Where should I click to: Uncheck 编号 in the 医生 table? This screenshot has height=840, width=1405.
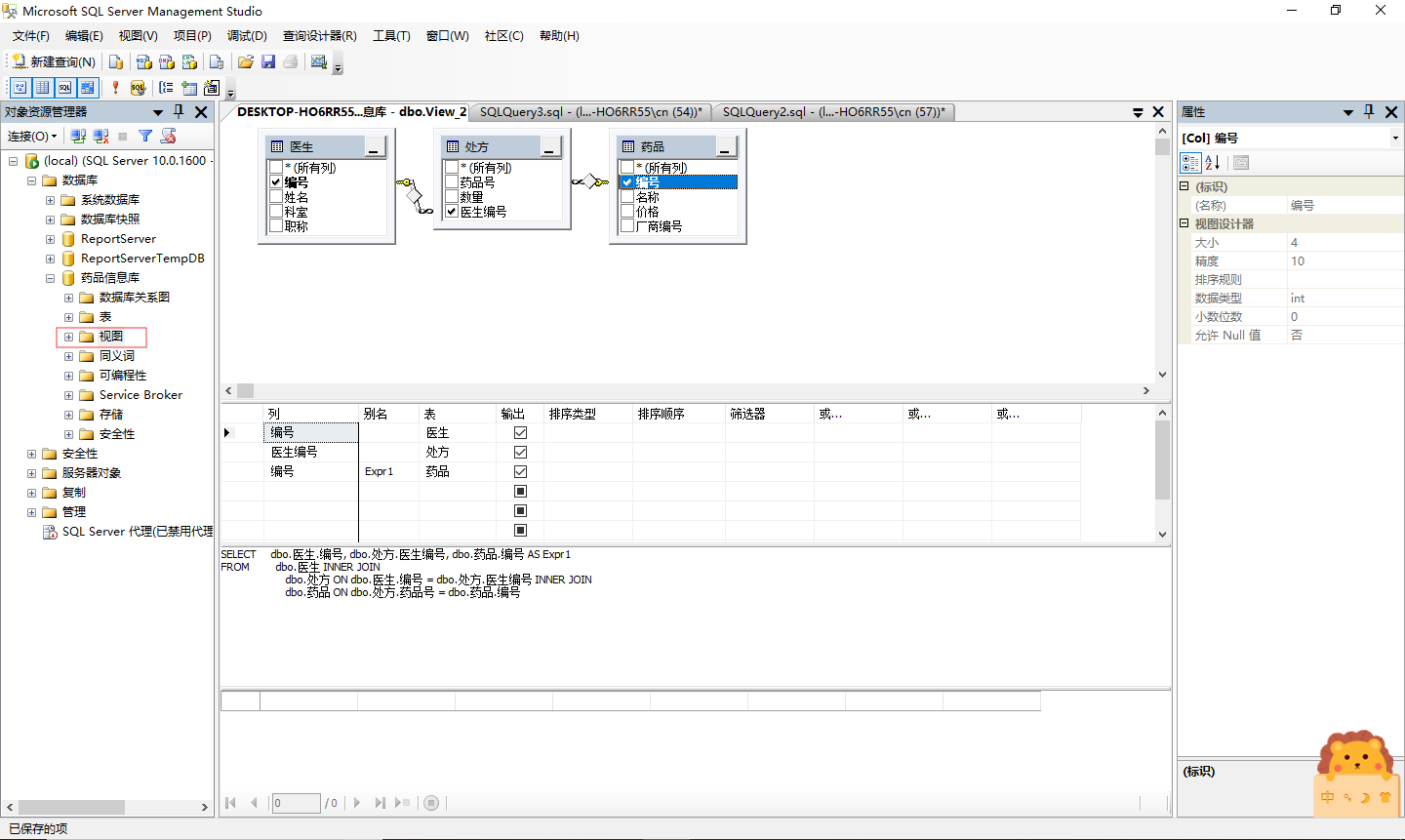click(x=276, y=181)
